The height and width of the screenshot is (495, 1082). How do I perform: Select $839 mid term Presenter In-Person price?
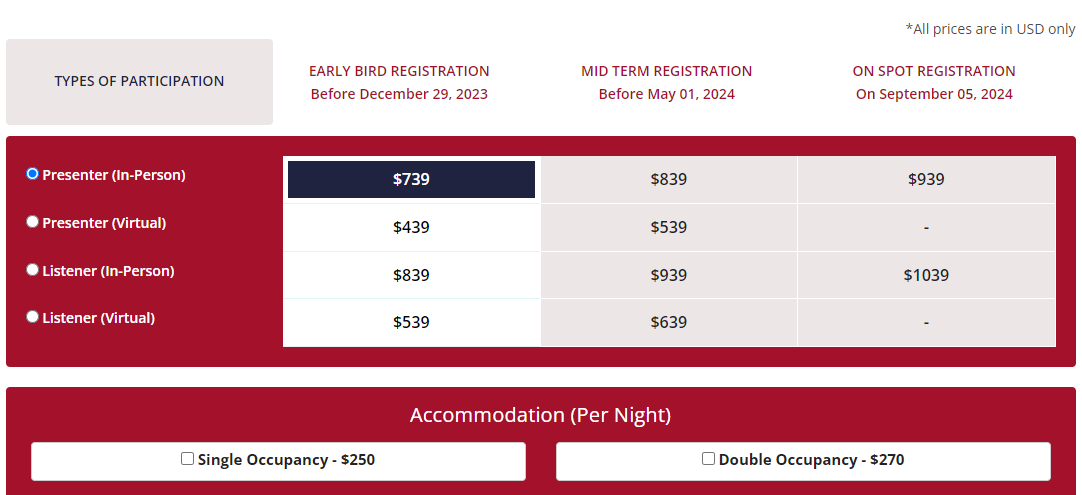point(668,180)
